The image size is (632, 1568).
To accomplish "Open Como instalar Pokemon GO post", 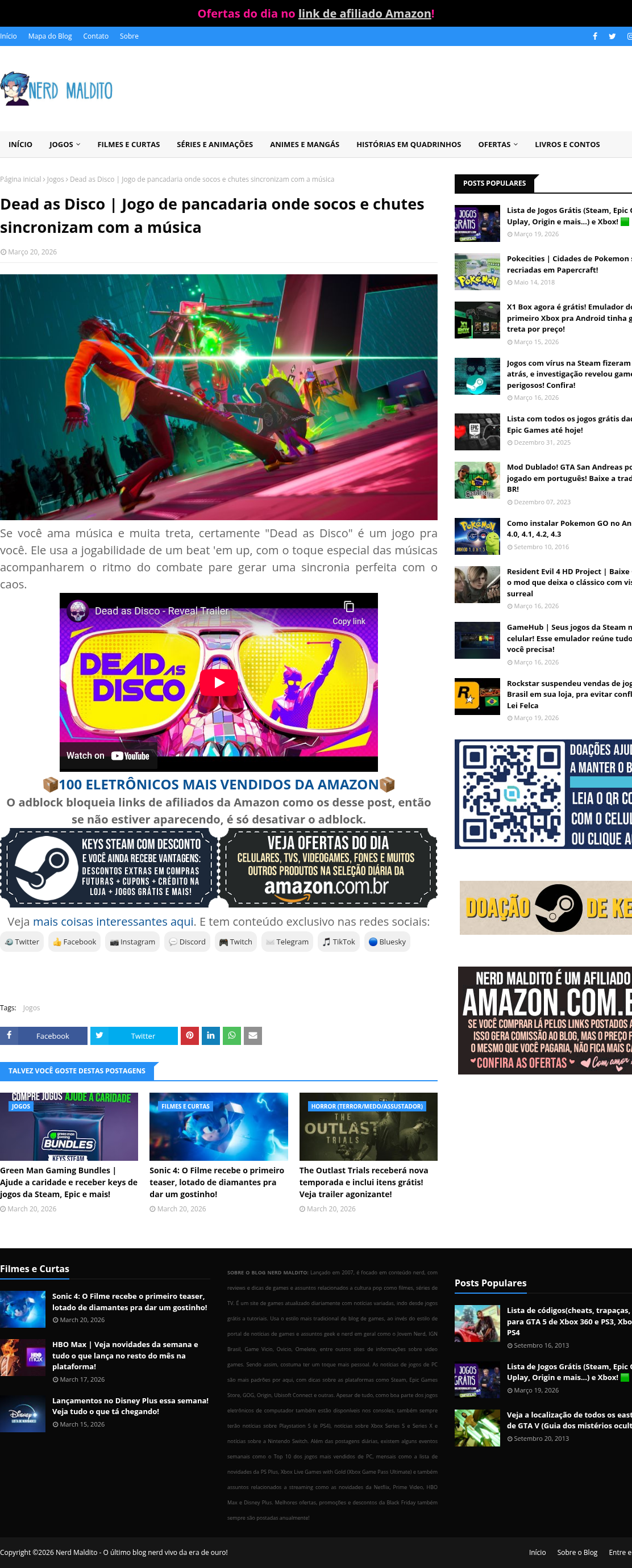I will coord(569,528).
